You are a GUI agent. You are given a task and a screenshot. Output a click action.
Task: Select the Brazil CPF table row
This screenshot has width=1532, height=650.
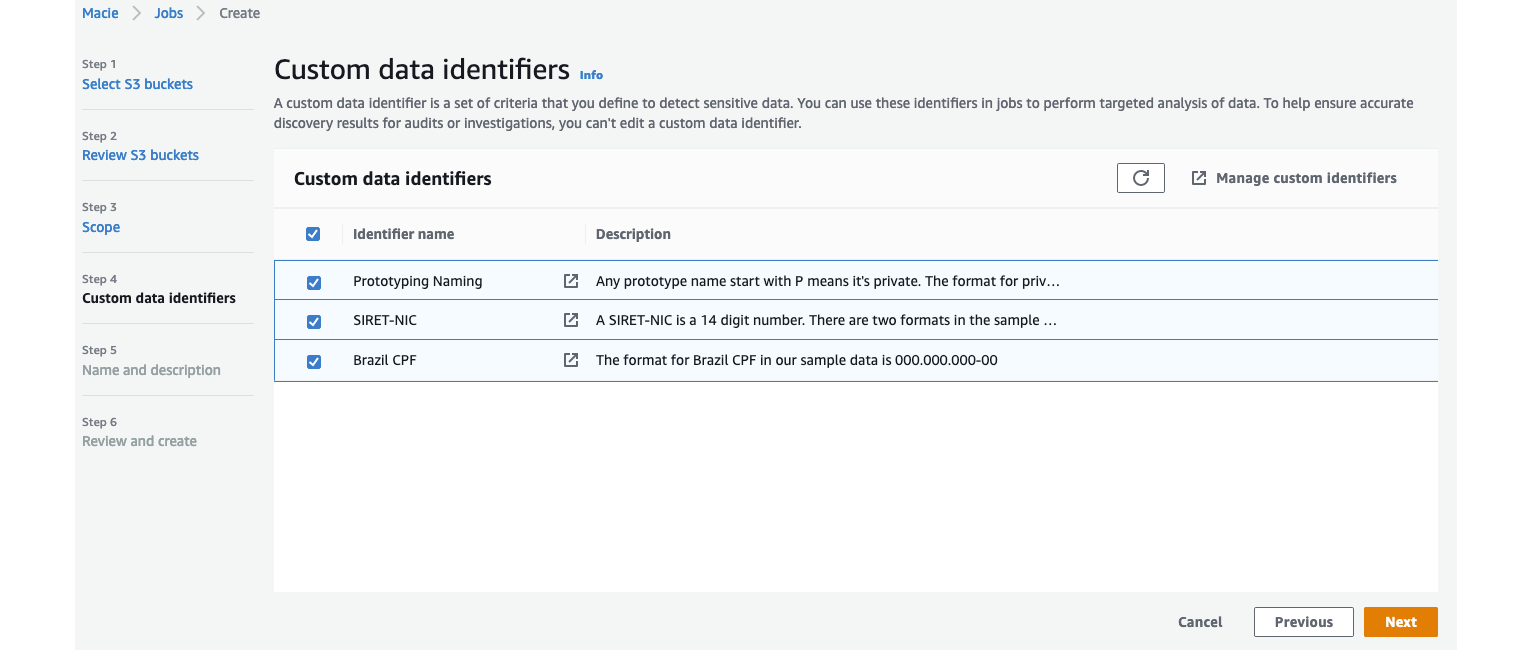coord(850,361)
